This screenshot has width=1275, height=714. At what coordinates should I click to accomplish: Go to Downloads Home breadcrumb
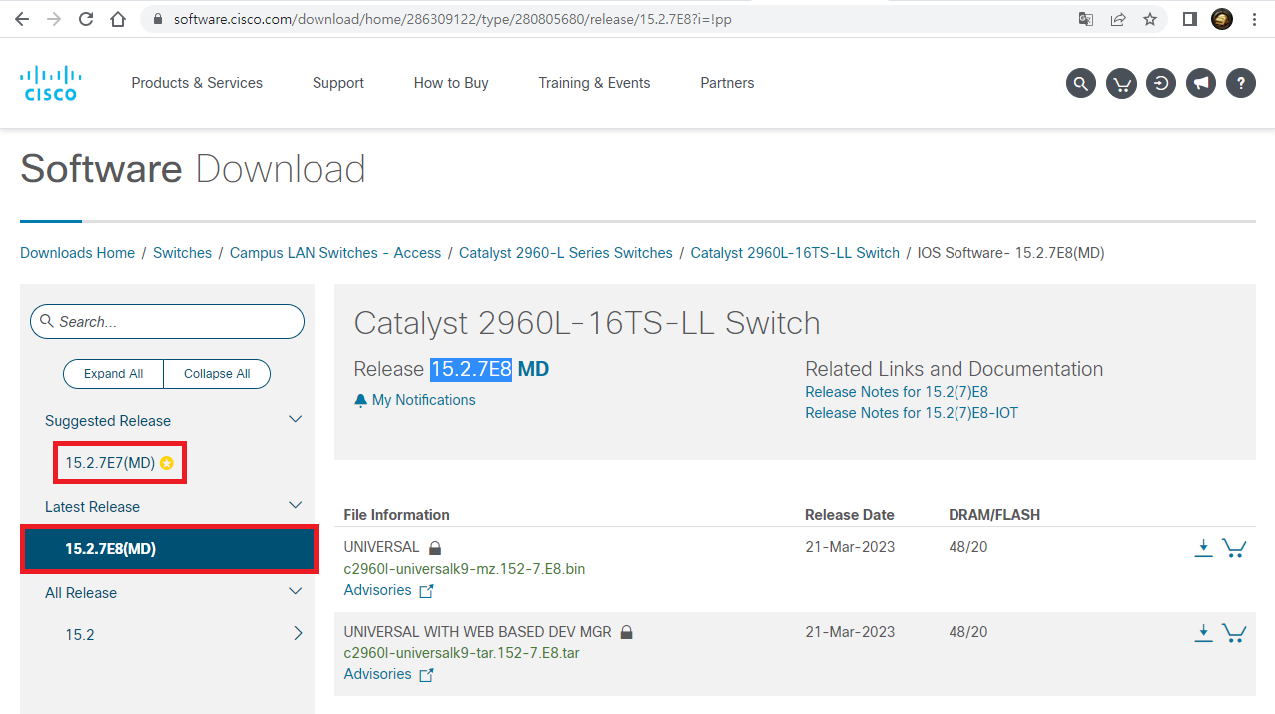pyautogui.click(x=77, y=253)
